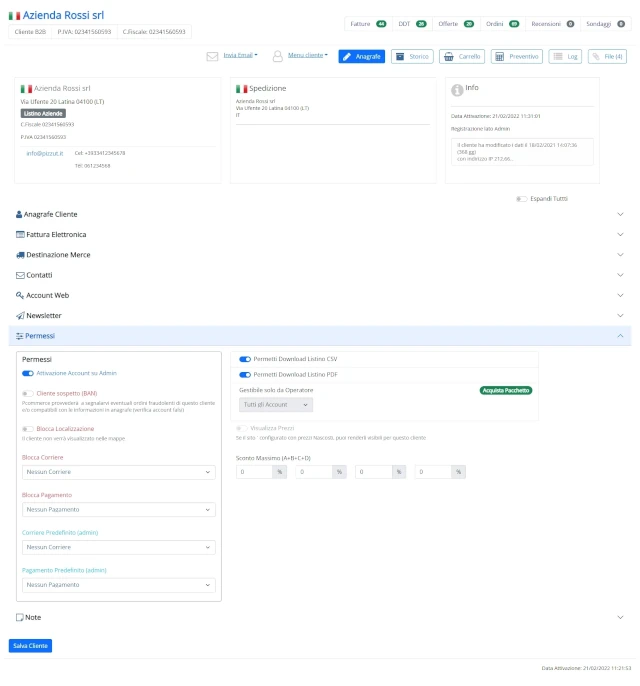Viewport: 640px width, 686px height.
Task: Click Salva Cliente button
Action: click(x=30, y=646)
